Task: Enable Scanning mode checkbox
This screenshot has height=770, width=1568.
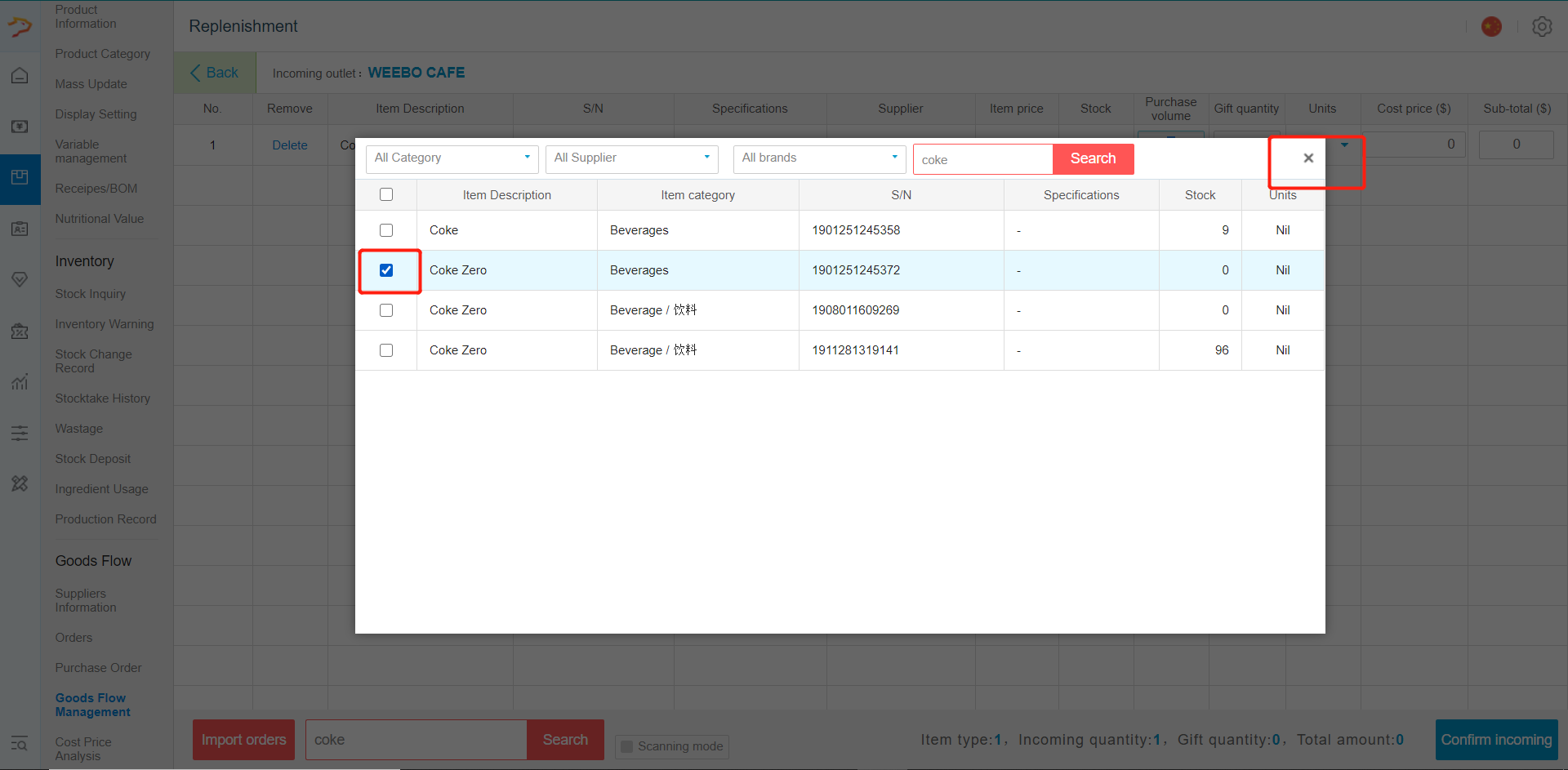Action: (x=627, y=746)
